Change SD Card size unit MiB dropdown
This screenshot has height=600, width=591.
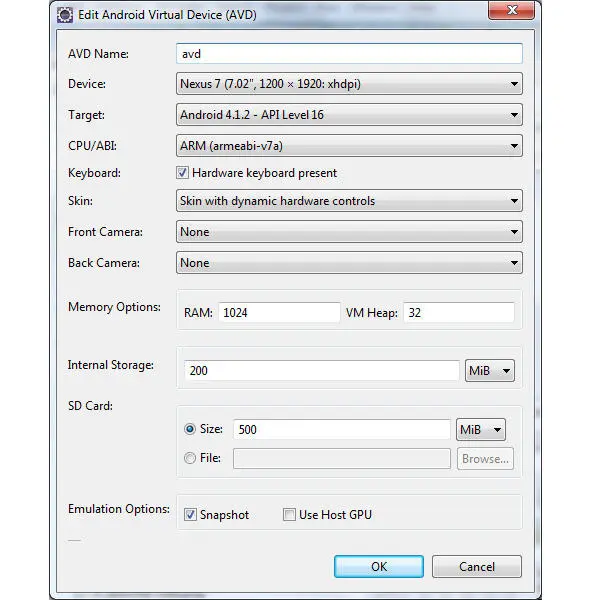(480, 429)
